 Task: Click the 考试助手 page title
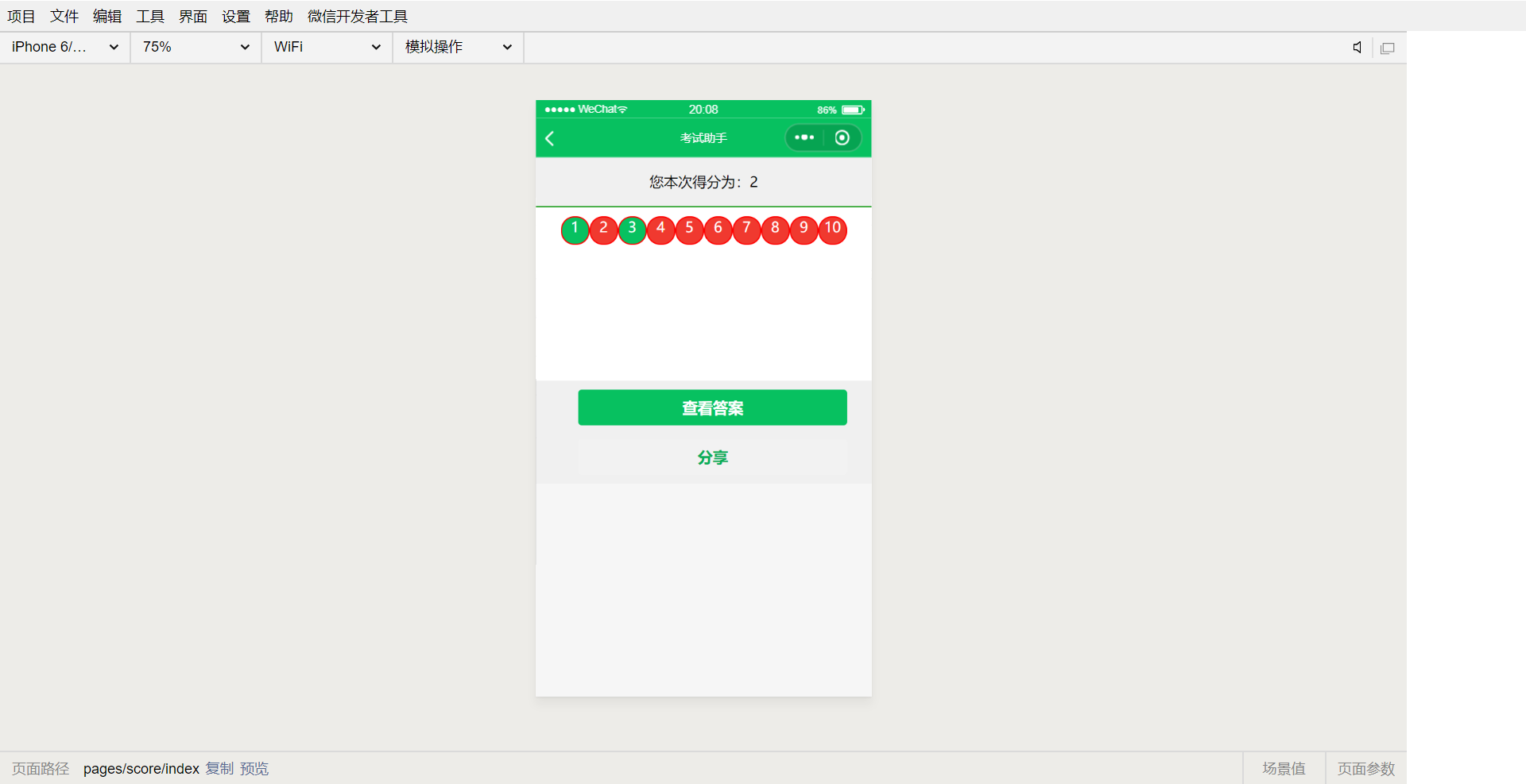point(703,138)
